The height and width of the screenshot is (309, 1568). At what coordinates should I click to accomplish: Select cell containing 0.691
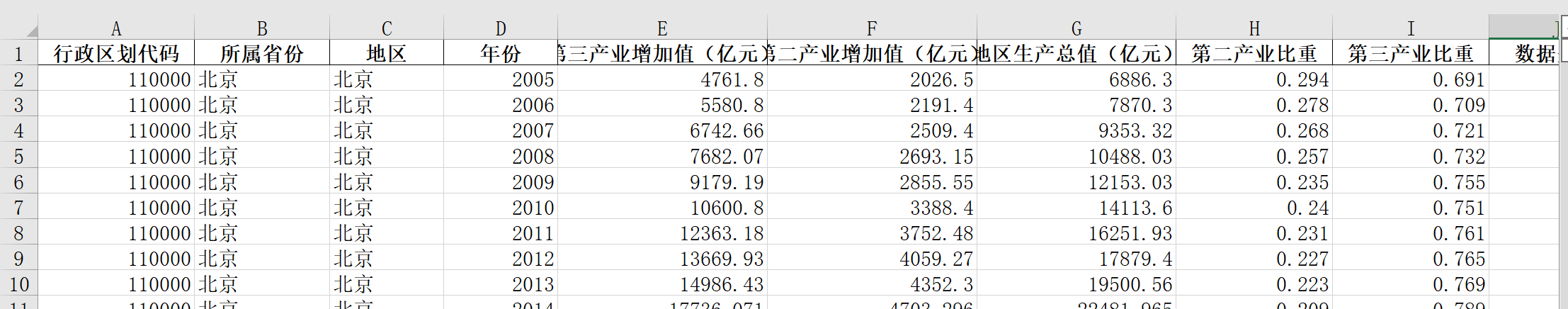1411,79
